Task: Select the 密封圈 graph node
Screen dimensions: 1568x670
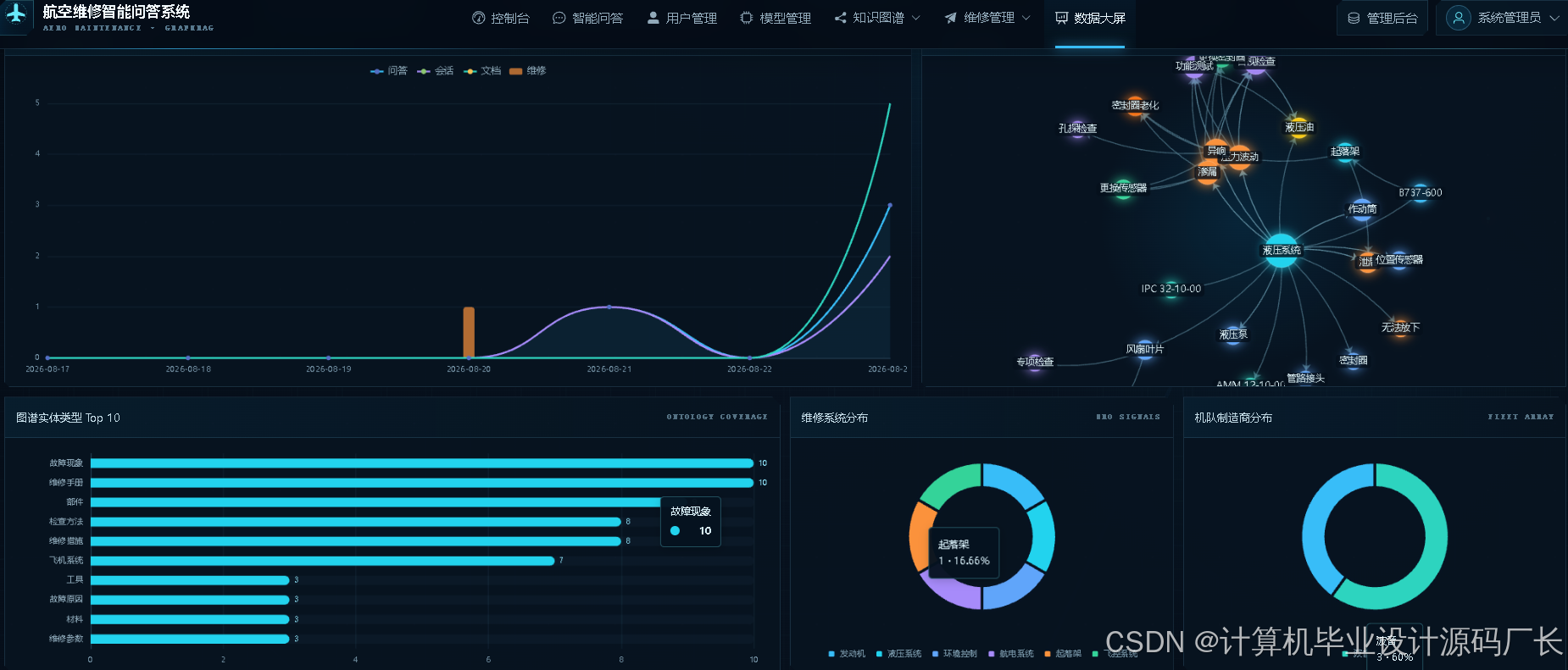Action: point(1353,360)
